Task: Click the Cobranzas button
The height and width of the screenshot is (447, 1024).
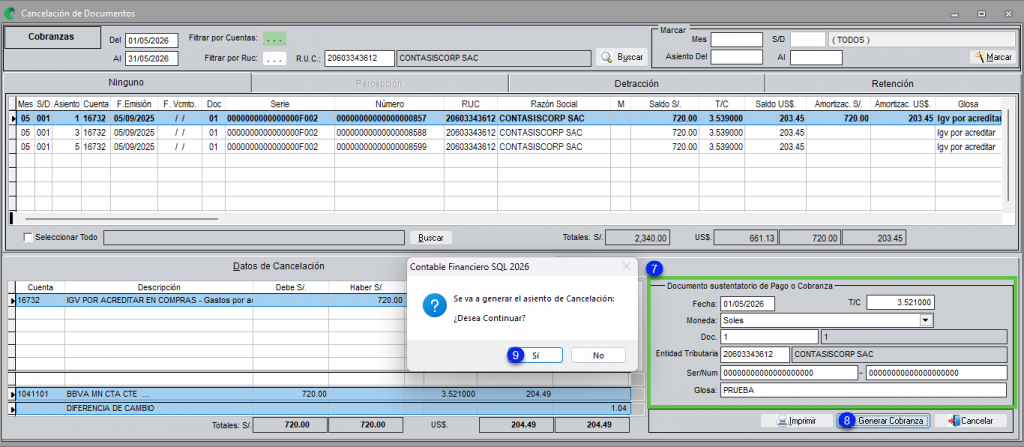Action: [x=52, y=37]
